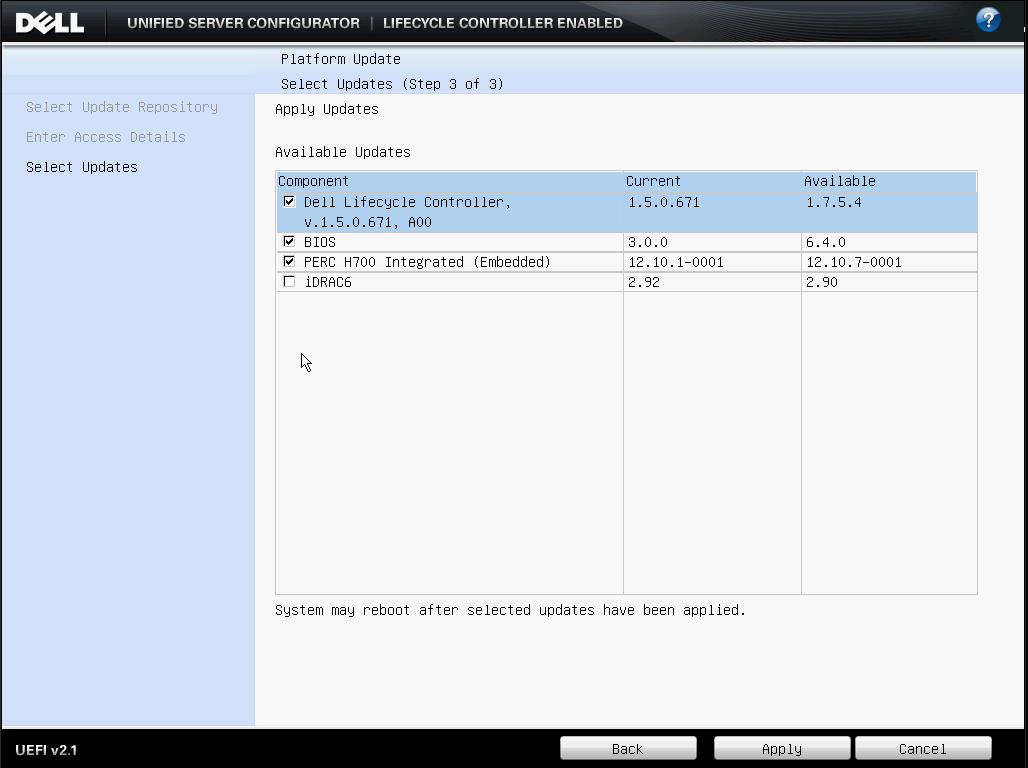Uncheck Dell Lifecycle Controller update
The width and height of the screenshot is (1028, 768).
[x=289, y=201]
